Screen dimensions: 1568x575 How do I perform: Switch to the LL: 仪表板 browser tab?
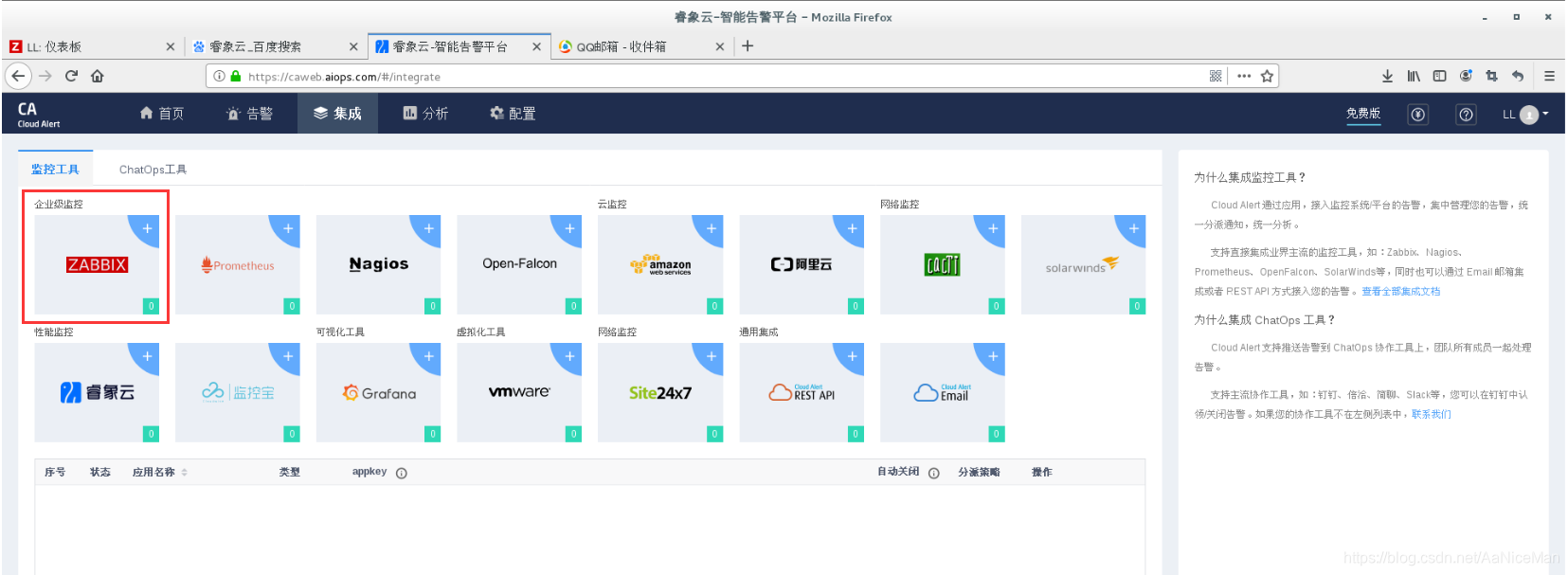click(92, 46)
